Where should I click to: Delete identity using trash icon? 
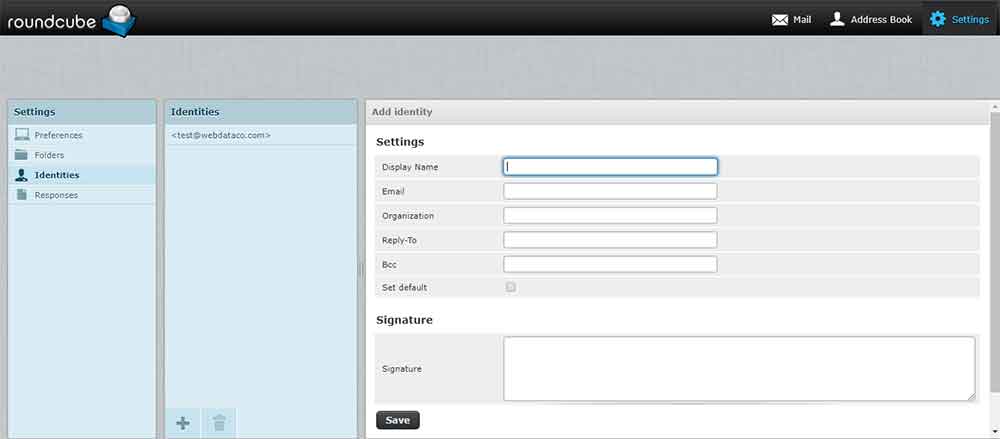click(x=219, y=423)
